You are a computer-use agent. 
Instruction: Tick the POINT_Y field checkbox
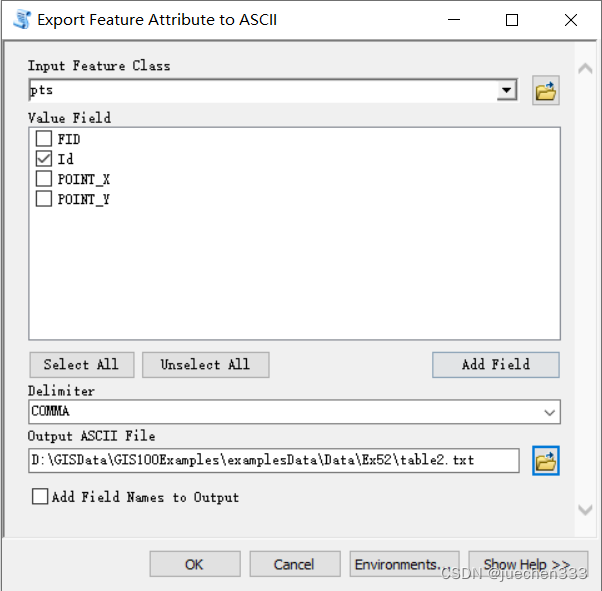point(44,199)
